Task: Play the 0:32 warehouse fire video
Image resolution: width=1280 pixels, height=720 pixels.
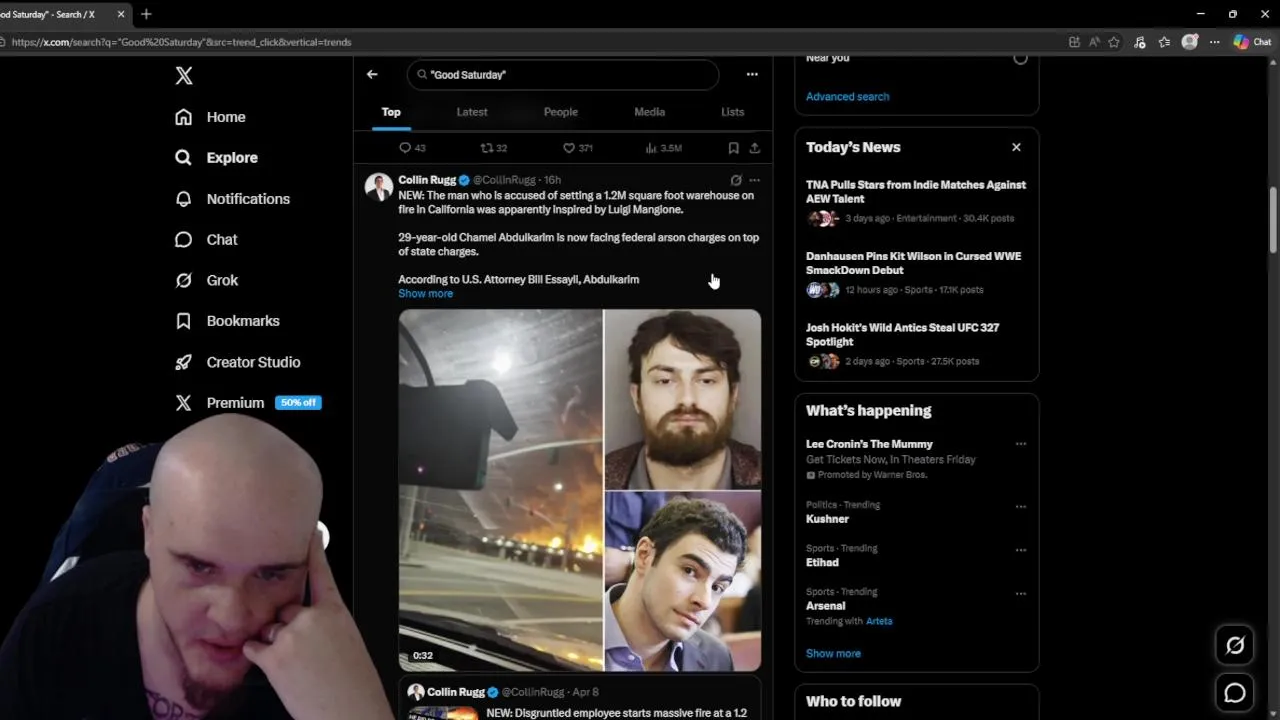Action: point(501,490)
